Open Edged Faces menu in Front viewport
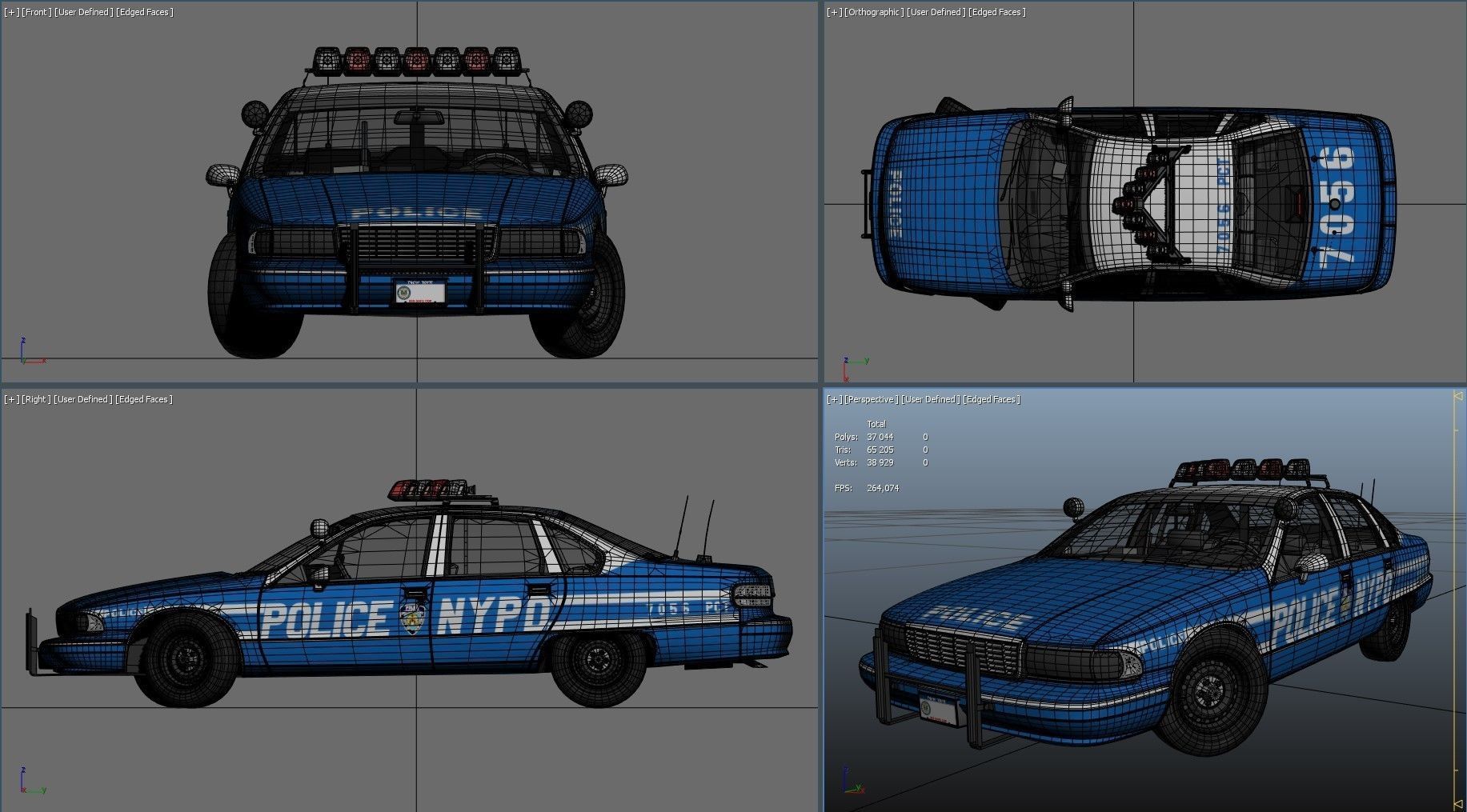This screenshot has width=1467, height=812. tap(145, 12)
